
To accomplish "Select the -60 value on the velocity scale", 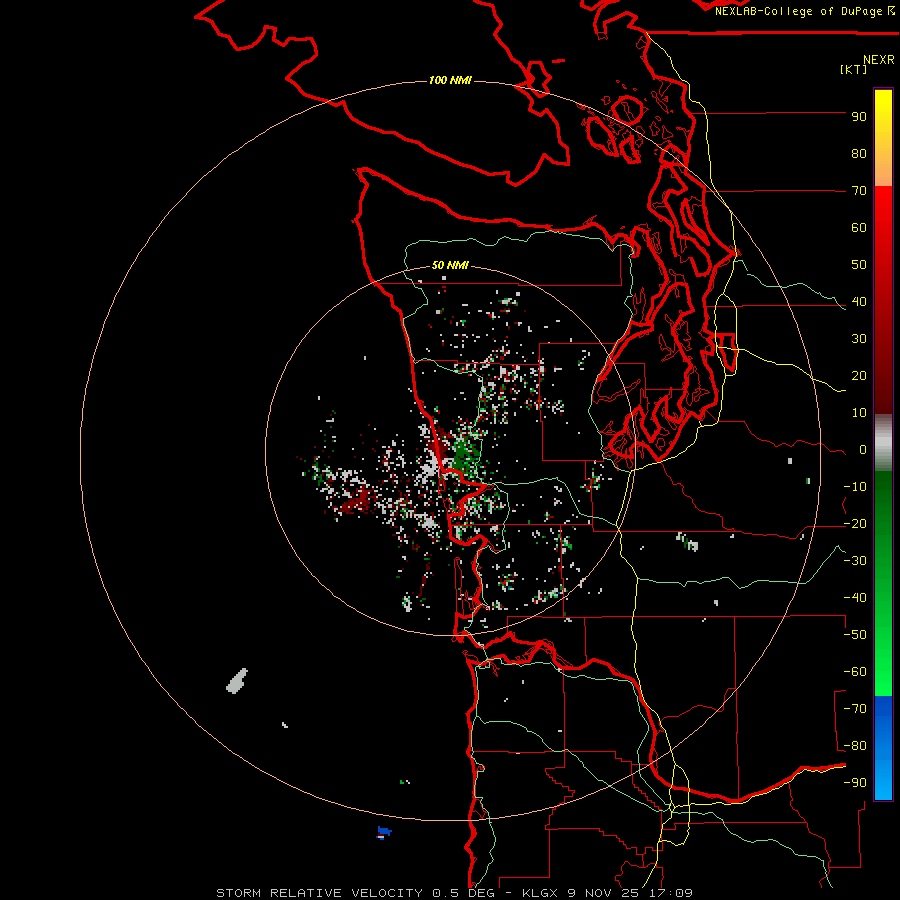I will [855, 672].
